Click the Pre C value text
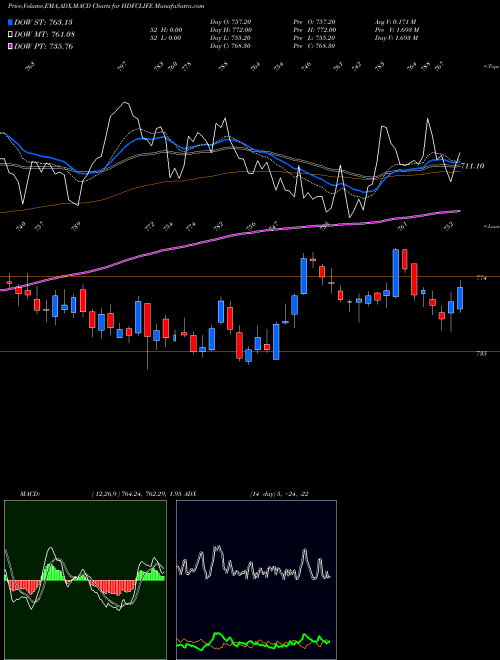Image resolution: width=500 pixels, height=660 pixels. click(314, 46)
